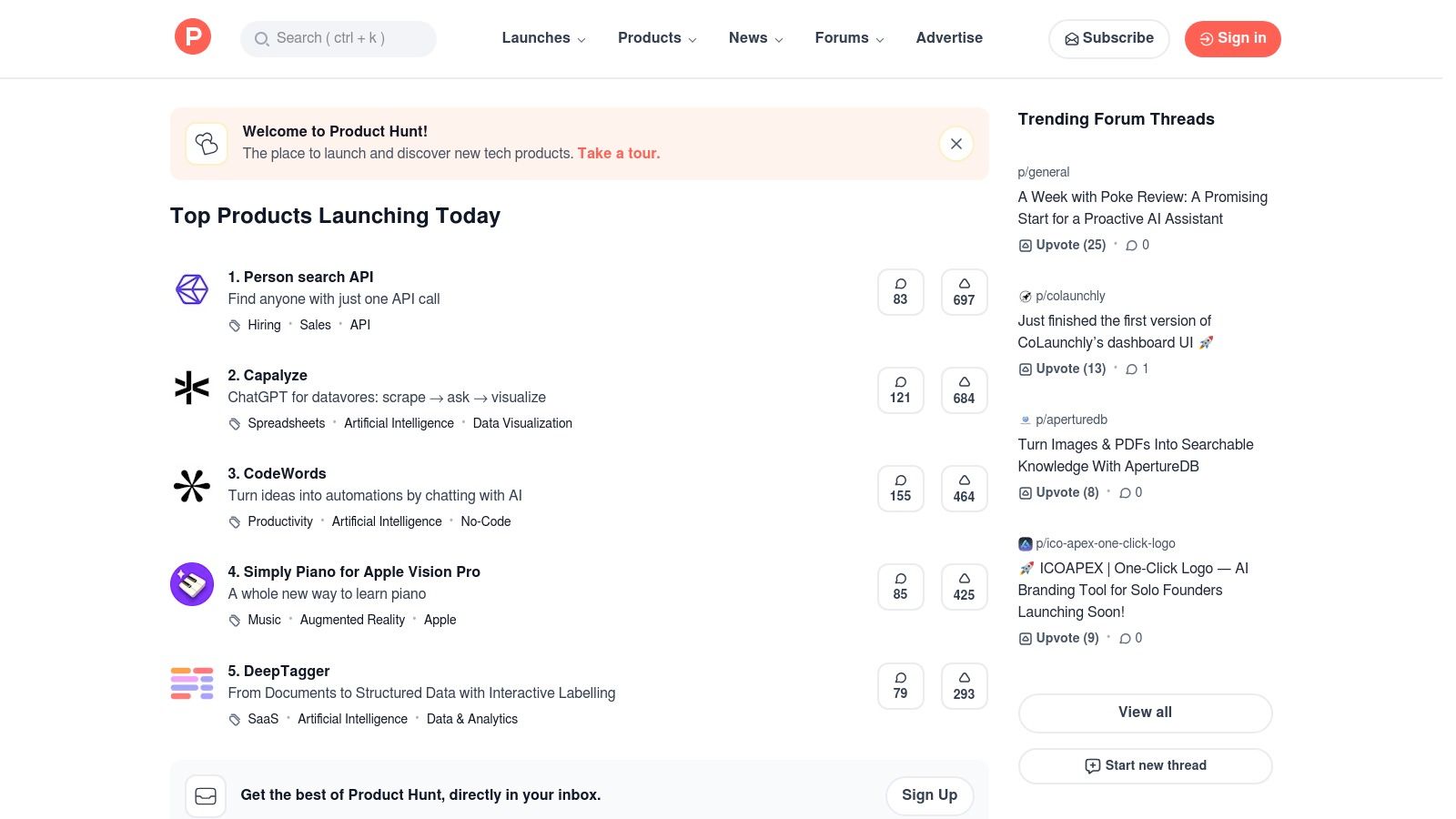Open the Simply Piano purple icon
1456x819 pixels.
(x=192, y=584)
